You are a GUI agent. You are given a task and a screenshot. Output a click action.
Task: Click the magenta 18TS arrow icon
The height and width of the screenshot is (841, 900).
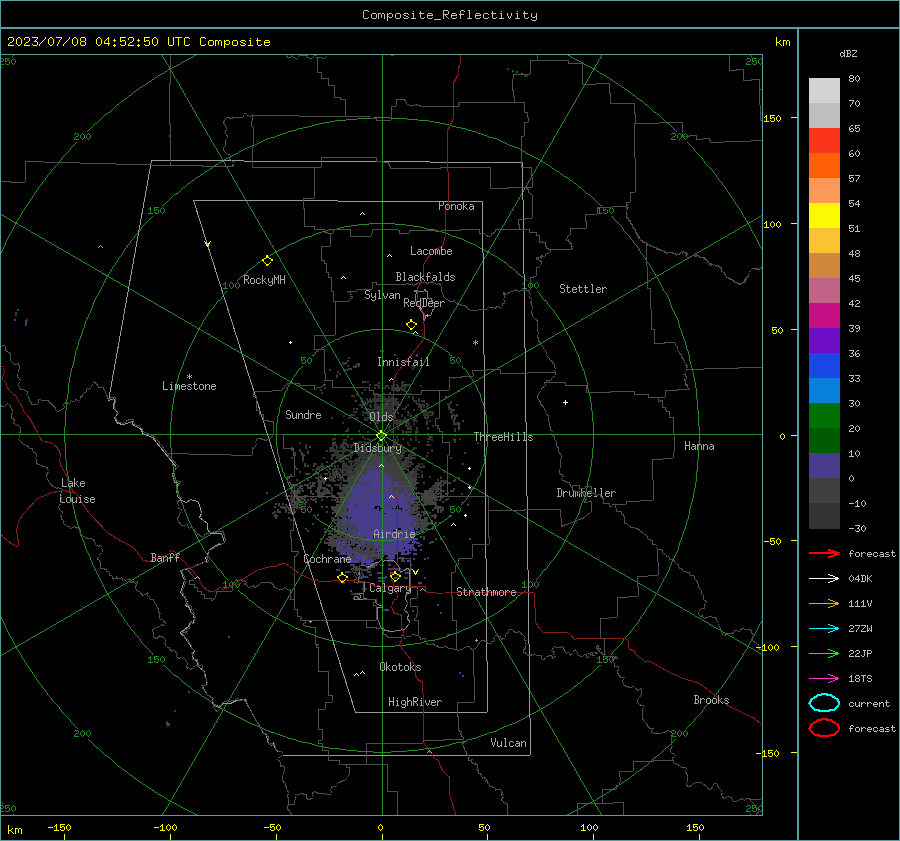coord(824,679)
